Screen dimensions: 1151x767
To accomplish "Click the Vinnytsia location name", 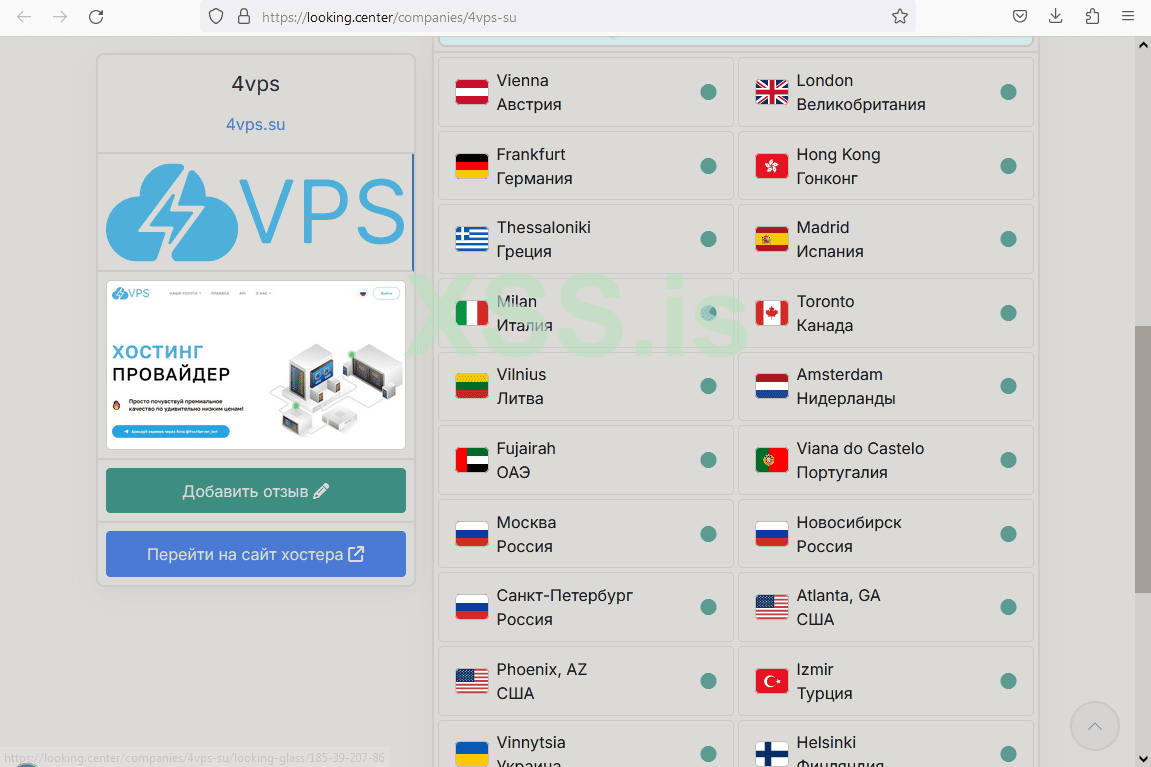I will tap(531, 742).
